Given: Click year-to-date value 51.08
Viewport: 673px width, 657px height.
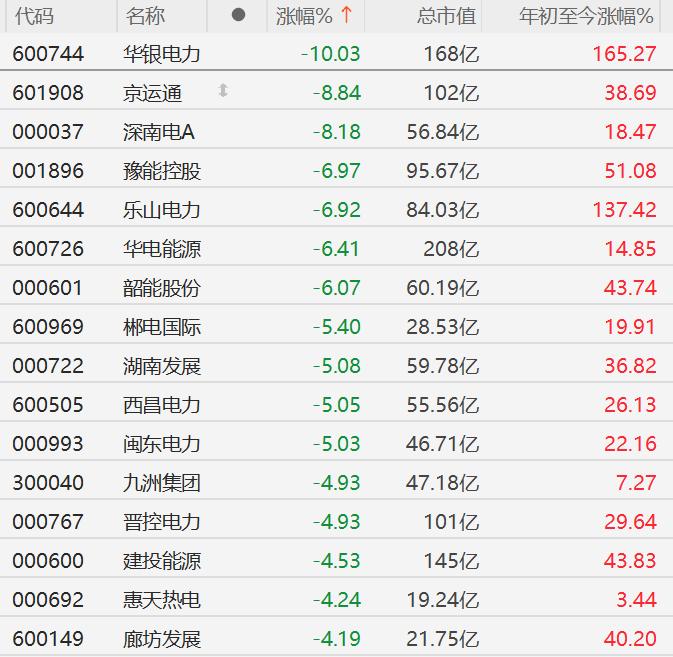Looking at the screenshot, I should pyautogui.click(x=631, y=171).
